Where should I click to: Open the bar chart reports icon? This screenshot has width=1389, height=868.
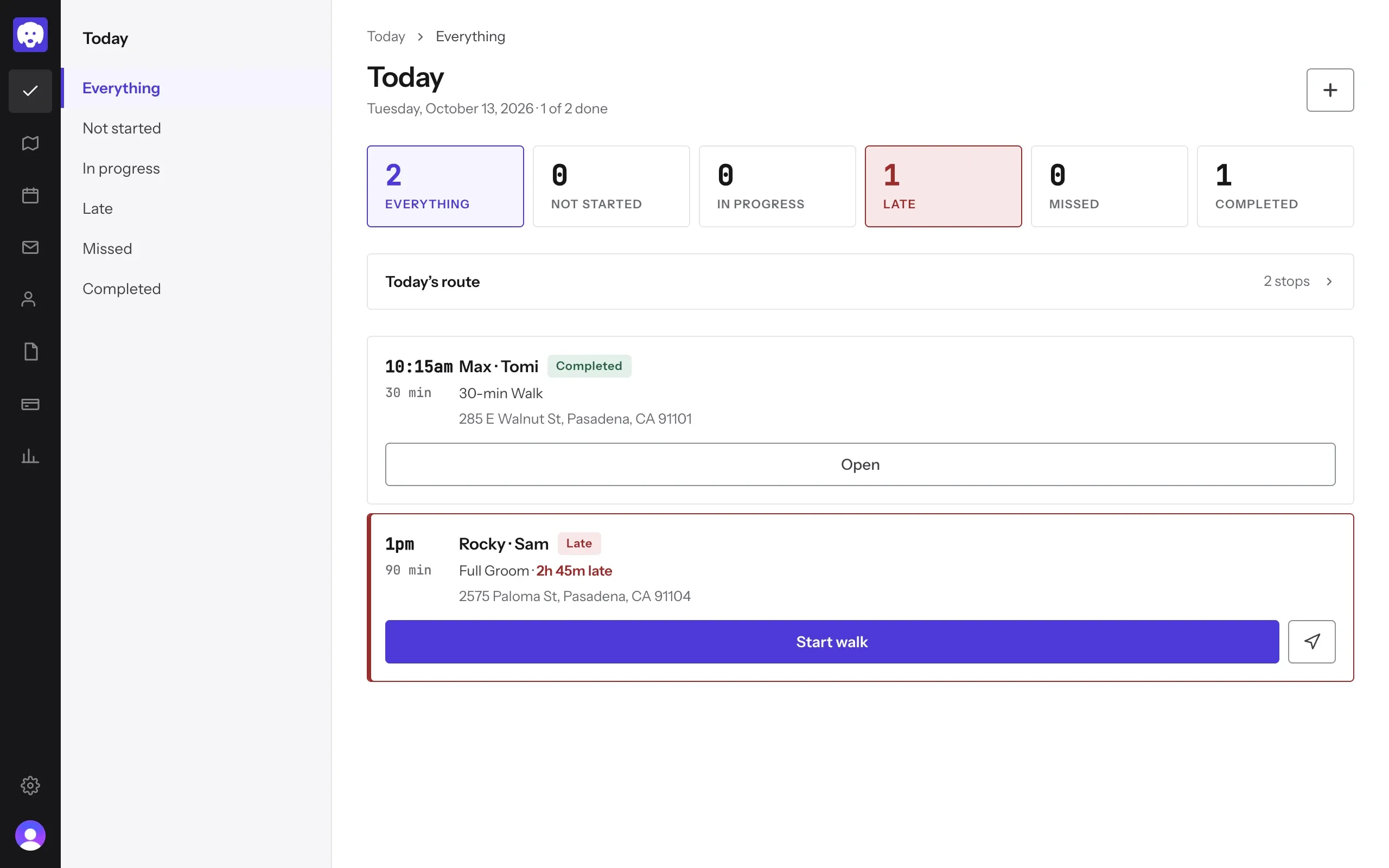(30, 456)
